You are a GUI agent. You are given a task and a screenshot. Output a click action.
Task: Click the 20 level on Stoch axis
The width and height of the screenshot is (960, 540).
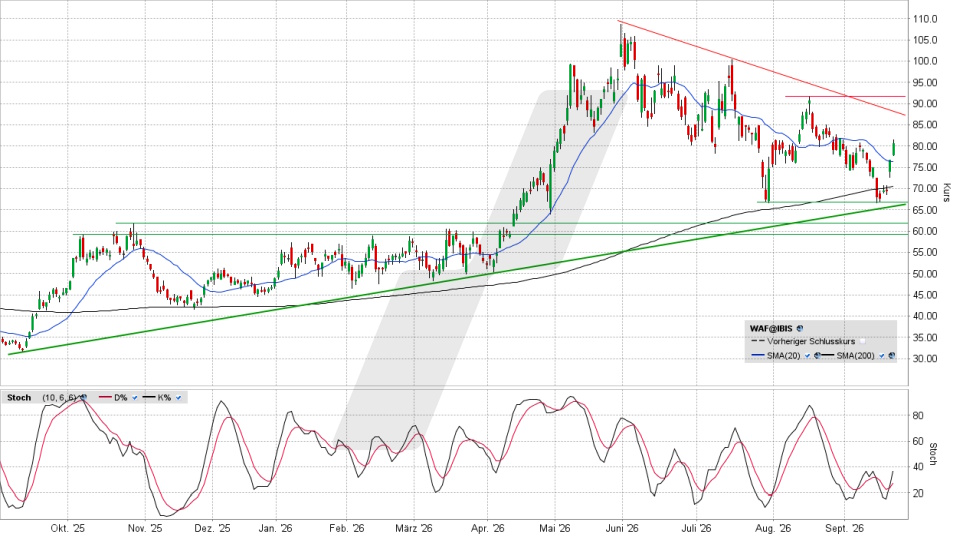point(918,493)
